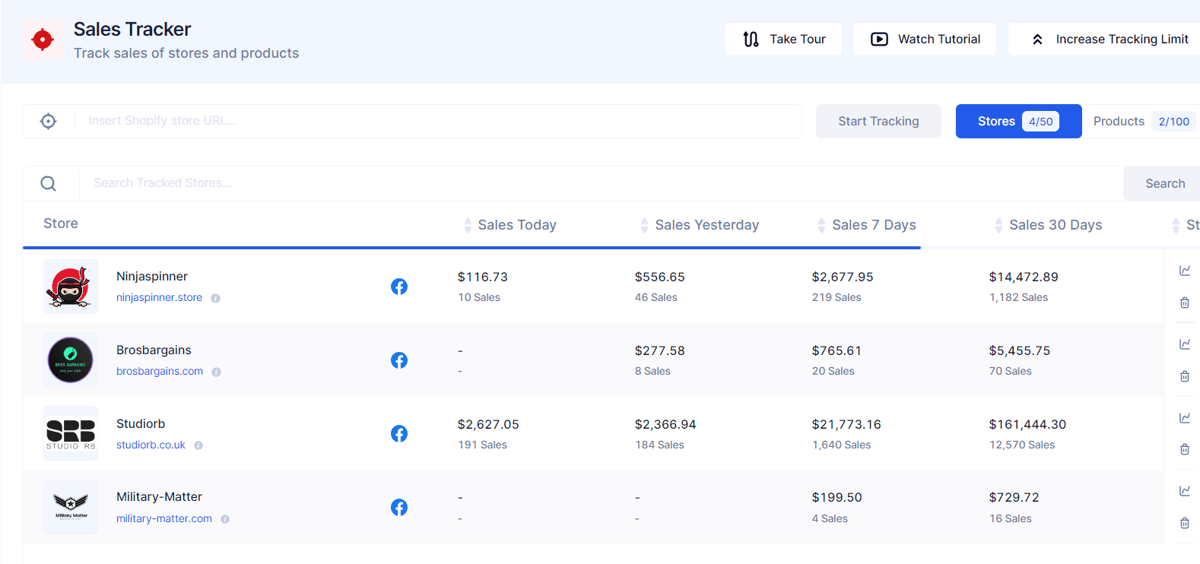The width and height of the screenshot is (1200, 564).
Task: Delete the Military-Matter store with its trash icon
Action: (x=1185, y=523)
